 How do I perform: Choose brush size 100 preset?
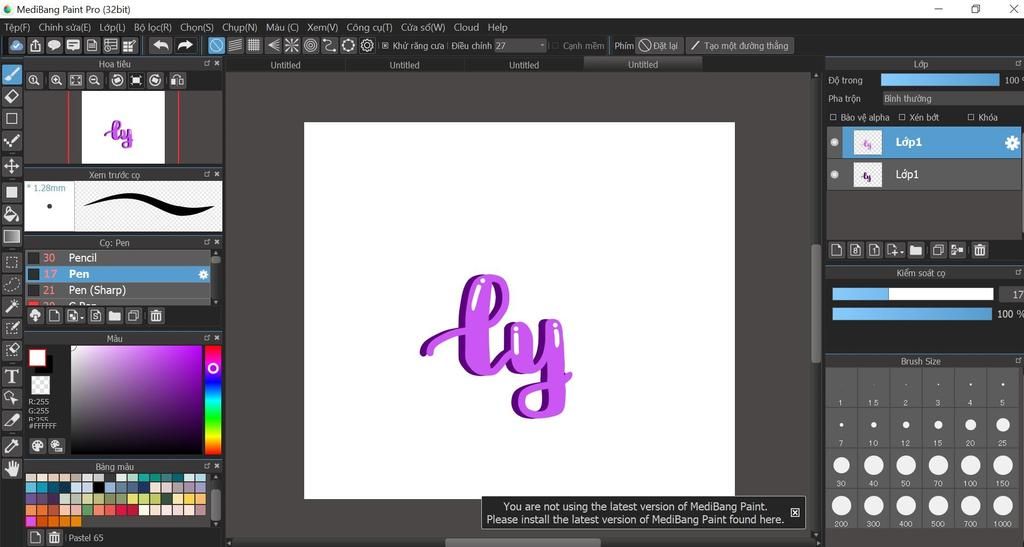click(x=970, y=470)
